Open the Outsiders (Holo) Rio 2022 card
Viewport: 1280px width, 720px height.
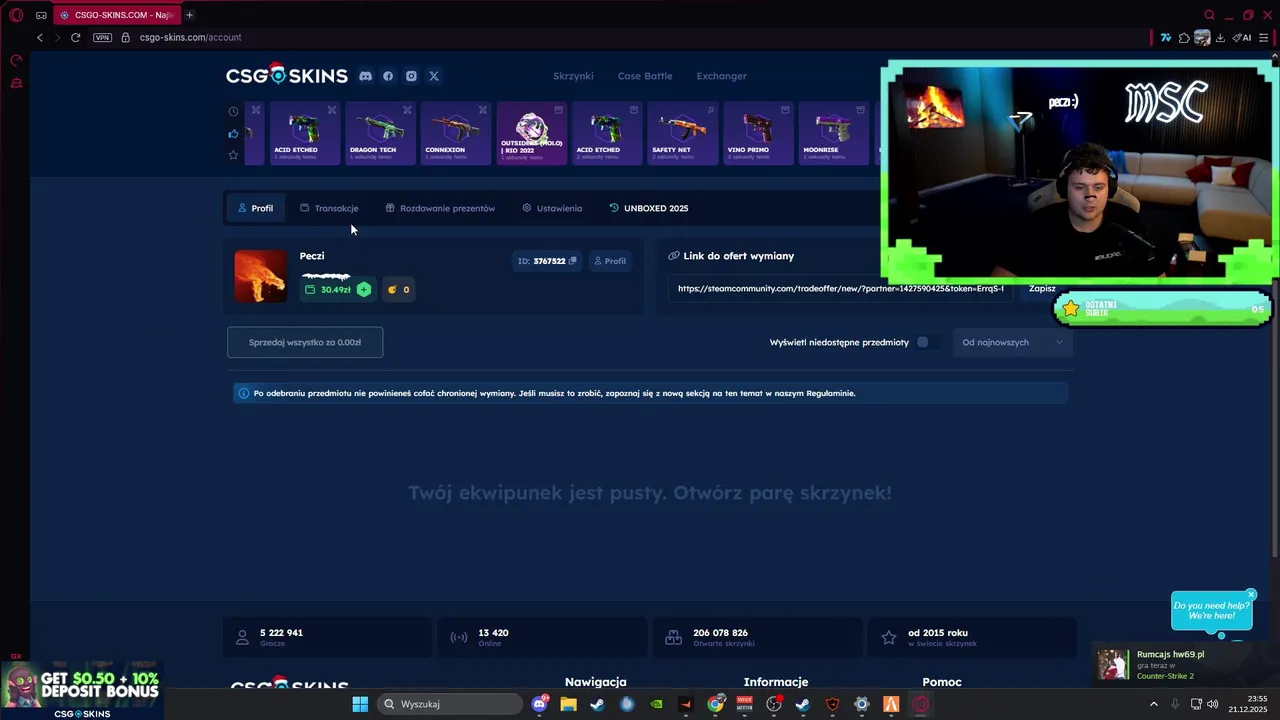(x=531, y=133)
